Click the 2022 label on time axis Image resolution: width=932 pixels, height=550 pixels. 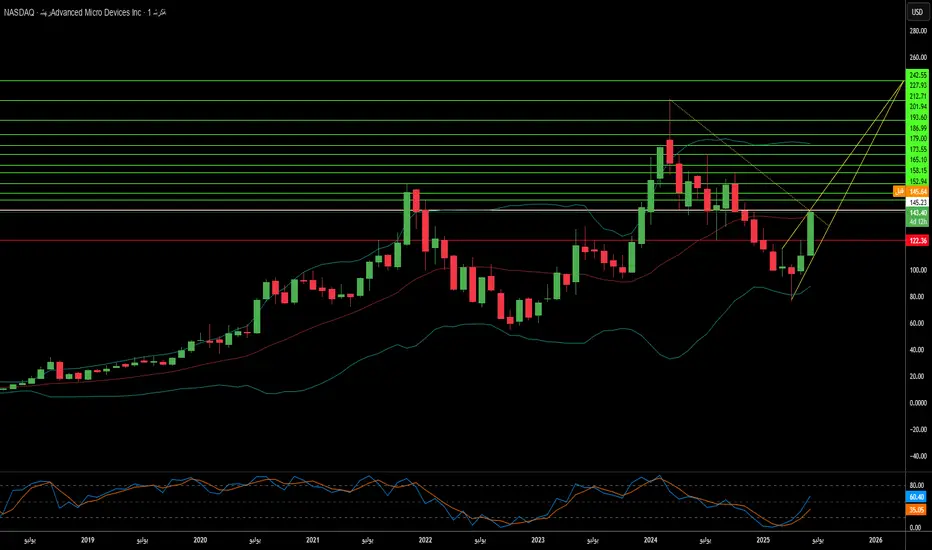[x=425, y=540]
